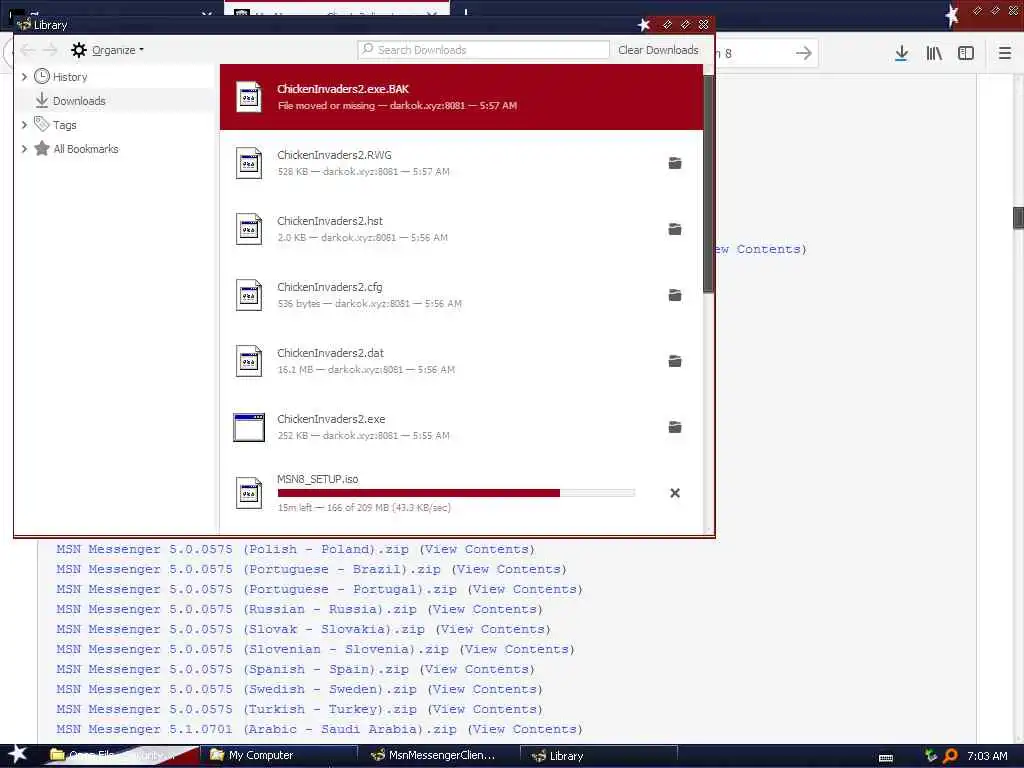Expand the History tree node
The height and width of the screenshot is (768, 1024).
click(x=24, y=77)
